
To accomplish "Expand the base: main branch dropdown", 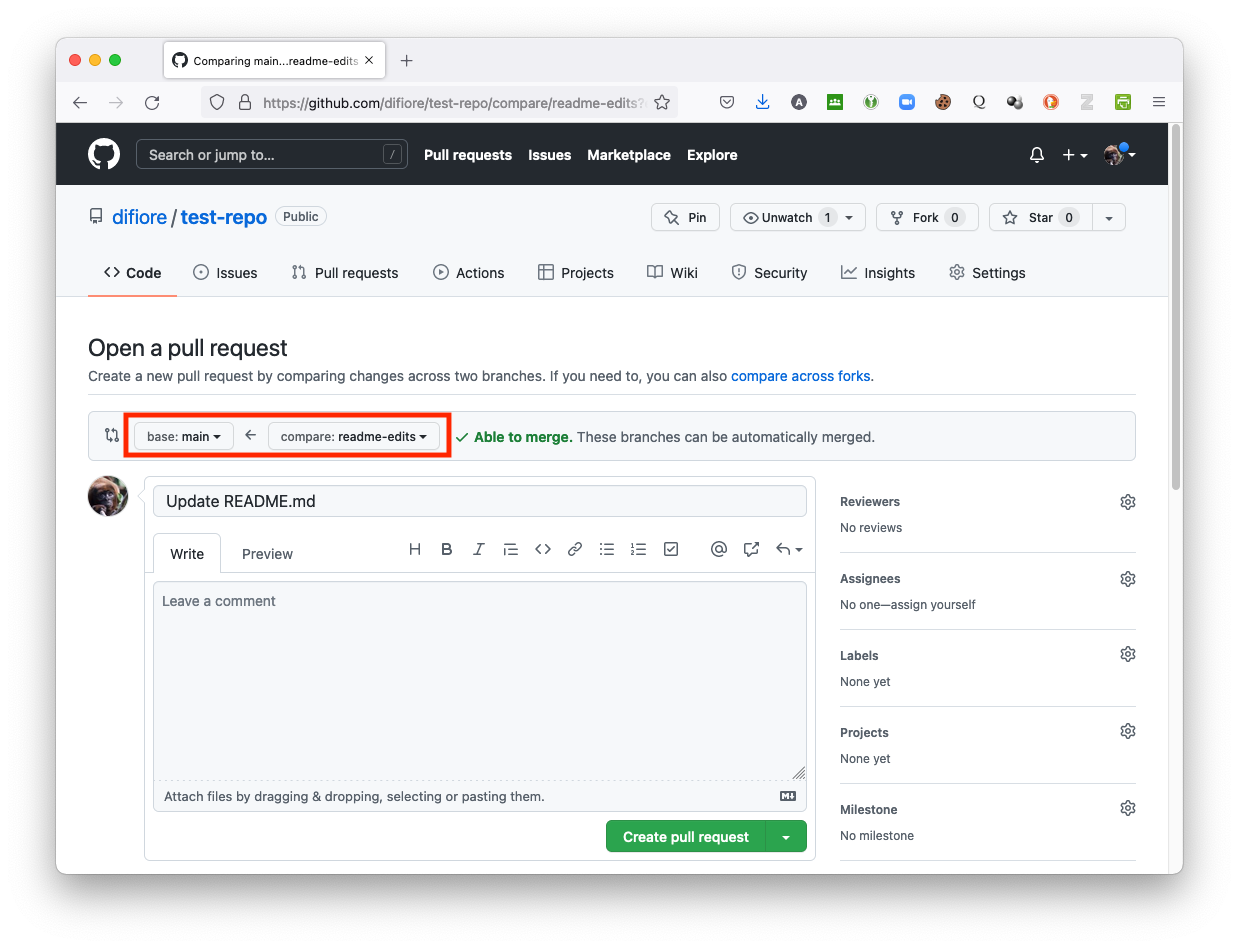I will (184, 436).
